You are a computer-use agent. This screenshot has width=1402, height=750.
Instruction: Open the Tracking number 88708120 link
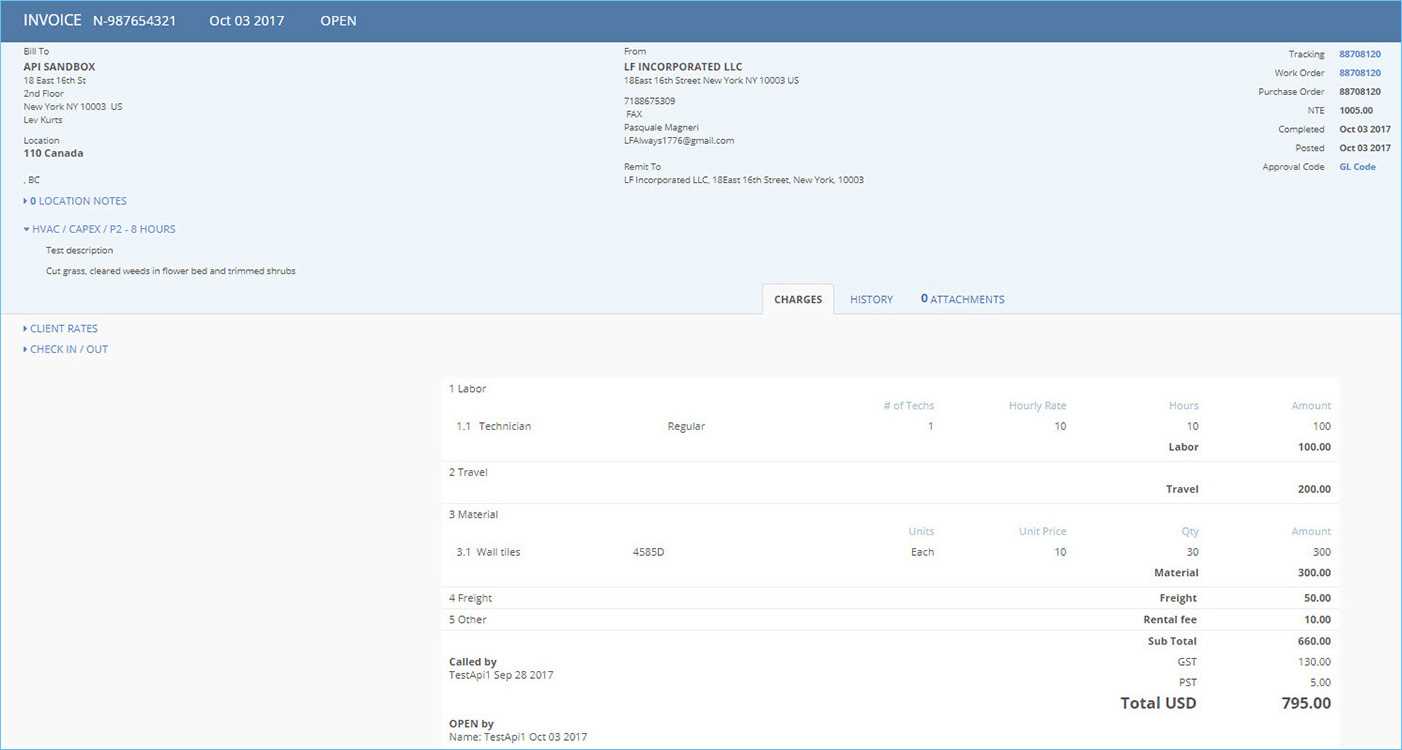(1360, 54)
